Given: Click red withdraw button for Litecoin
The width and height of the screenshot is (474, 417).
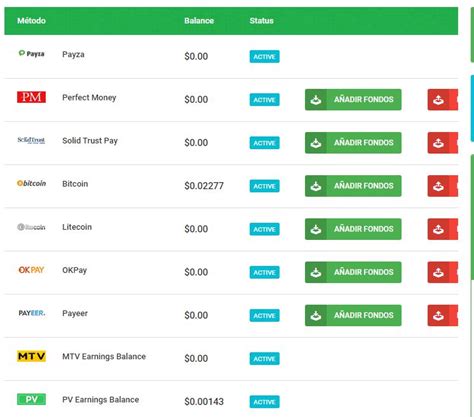Looking at the screenshot, I should (x=443, y=229).
